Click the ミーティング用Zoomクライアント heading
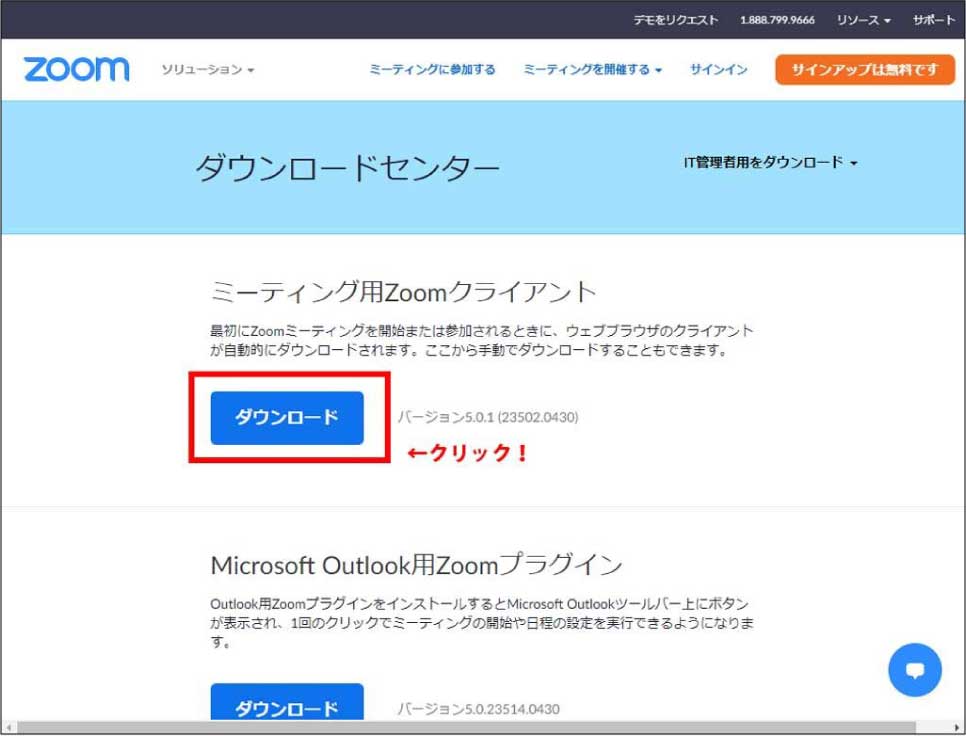This screenshot has height=736, width=966. tap(403, 292)
